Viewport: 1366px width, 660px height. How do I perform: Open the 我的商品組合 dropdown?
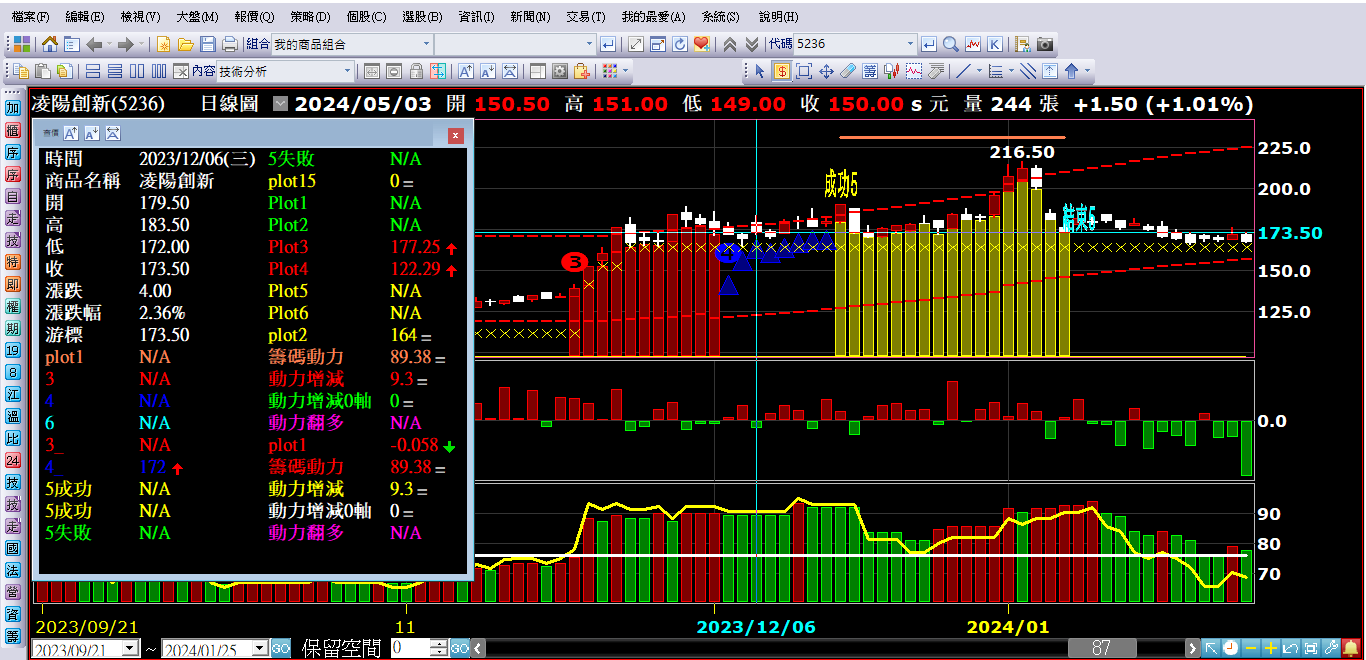tap(426, 44)
